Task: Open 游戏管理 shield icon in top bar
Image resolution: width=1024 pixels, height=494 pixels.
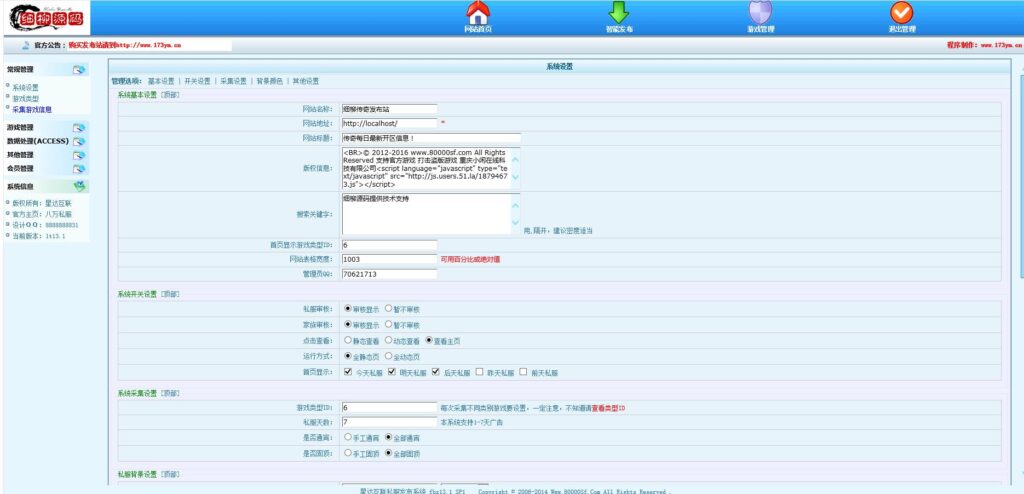Action: (x=760, y=13)
